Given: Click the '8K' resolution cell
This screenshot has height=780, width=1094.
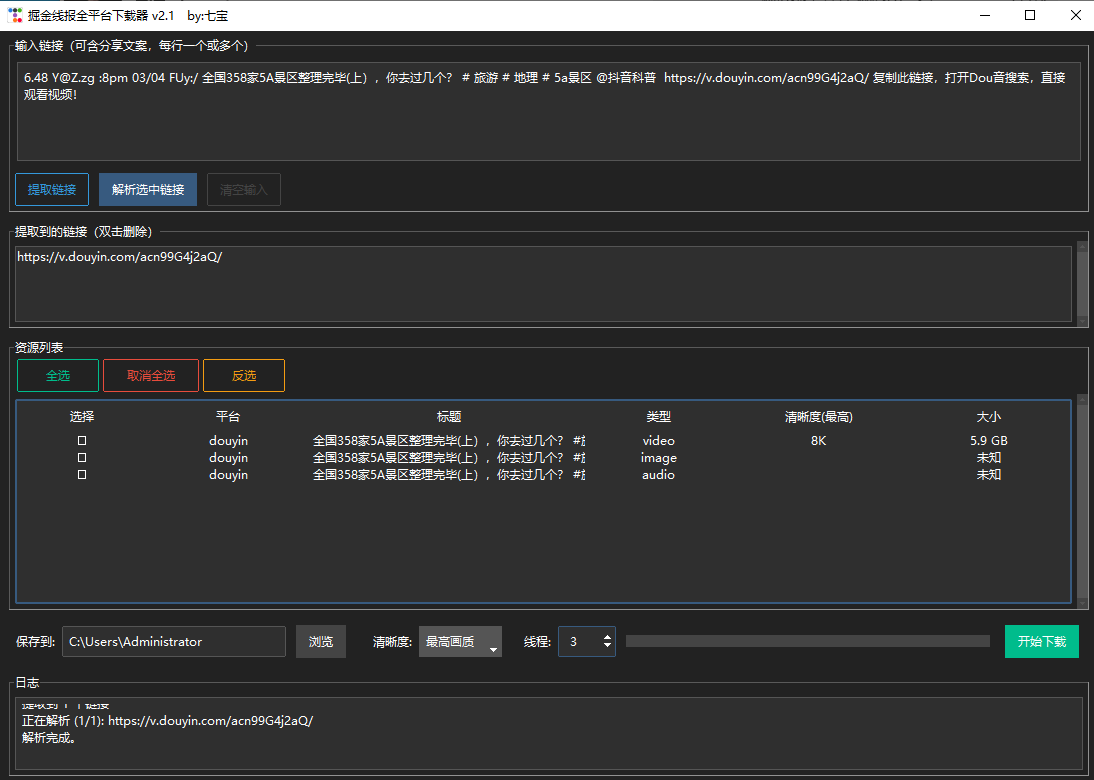Looking at the screenshot, I should click(x=818, y=441).
